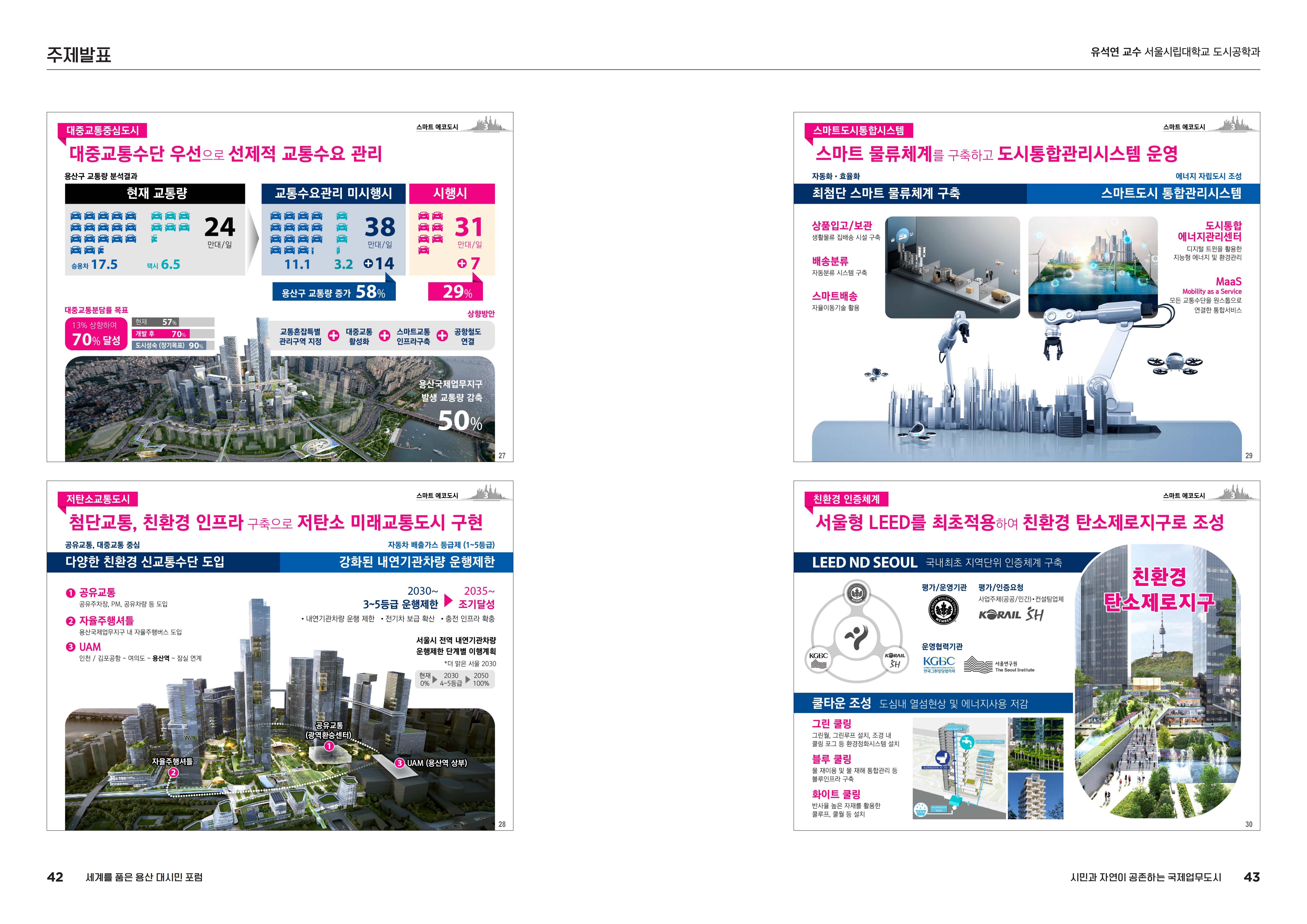Click the KORAIL logo under 평가/인증요청
The height and width of the screenshot is (924, 1307).
(x=1000, y=615)
